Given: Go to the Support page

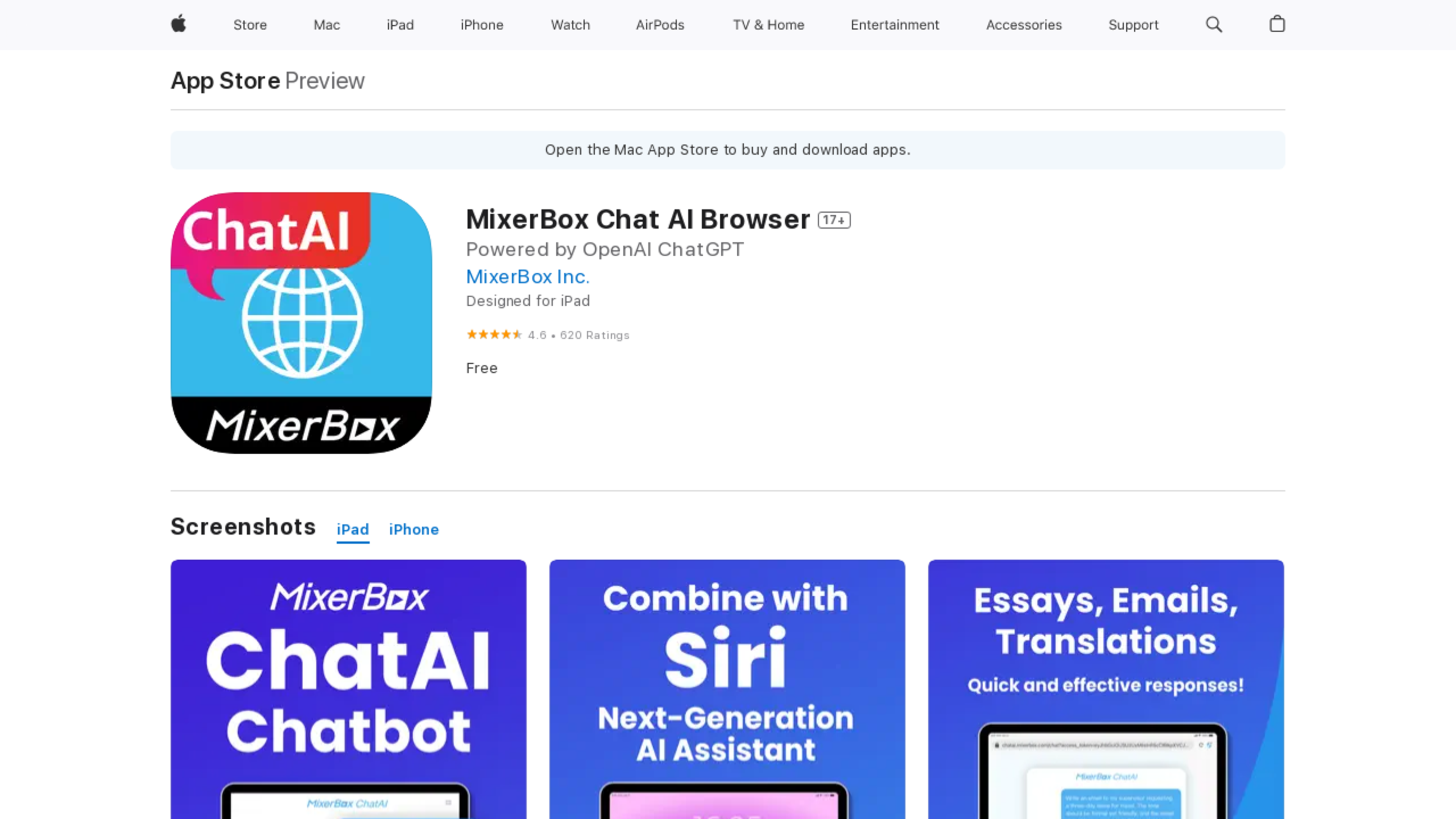Looking at the screenshot, I should click(x=1133, y=25).
